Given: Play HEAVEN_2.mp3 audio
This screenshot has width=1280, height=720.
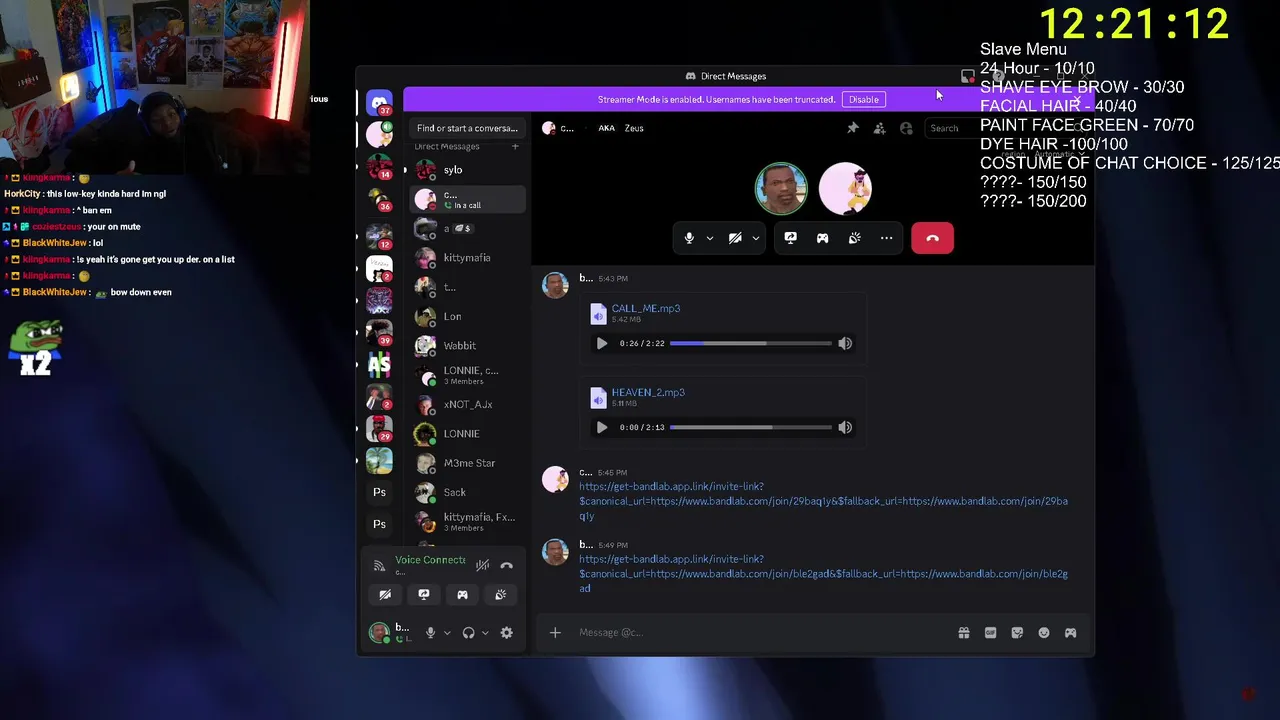Looking at the screenshot, I should point(602,427).
